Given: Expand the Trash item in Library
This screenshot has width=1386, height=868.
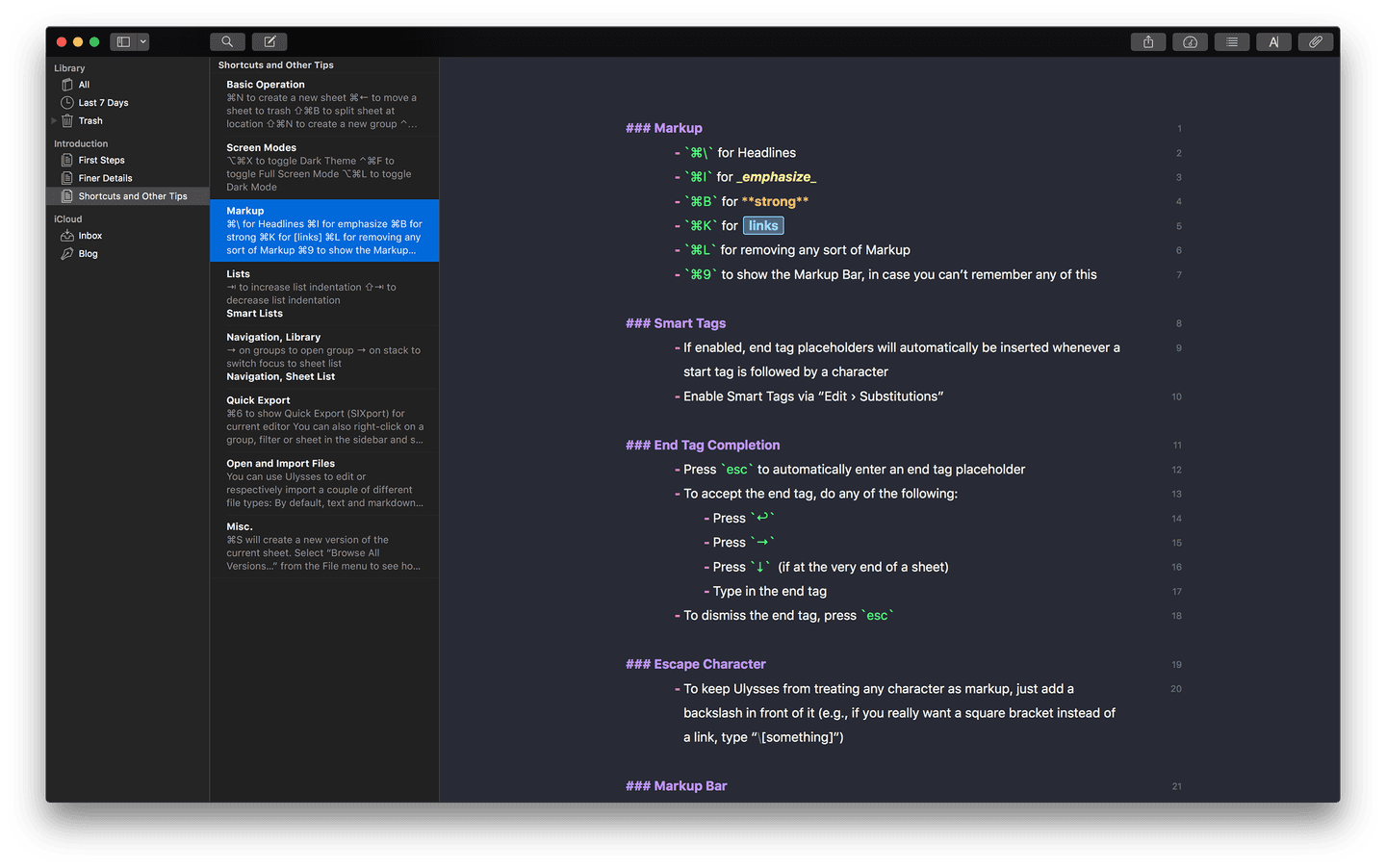Looking at the screenshot, I should (55, 120).
